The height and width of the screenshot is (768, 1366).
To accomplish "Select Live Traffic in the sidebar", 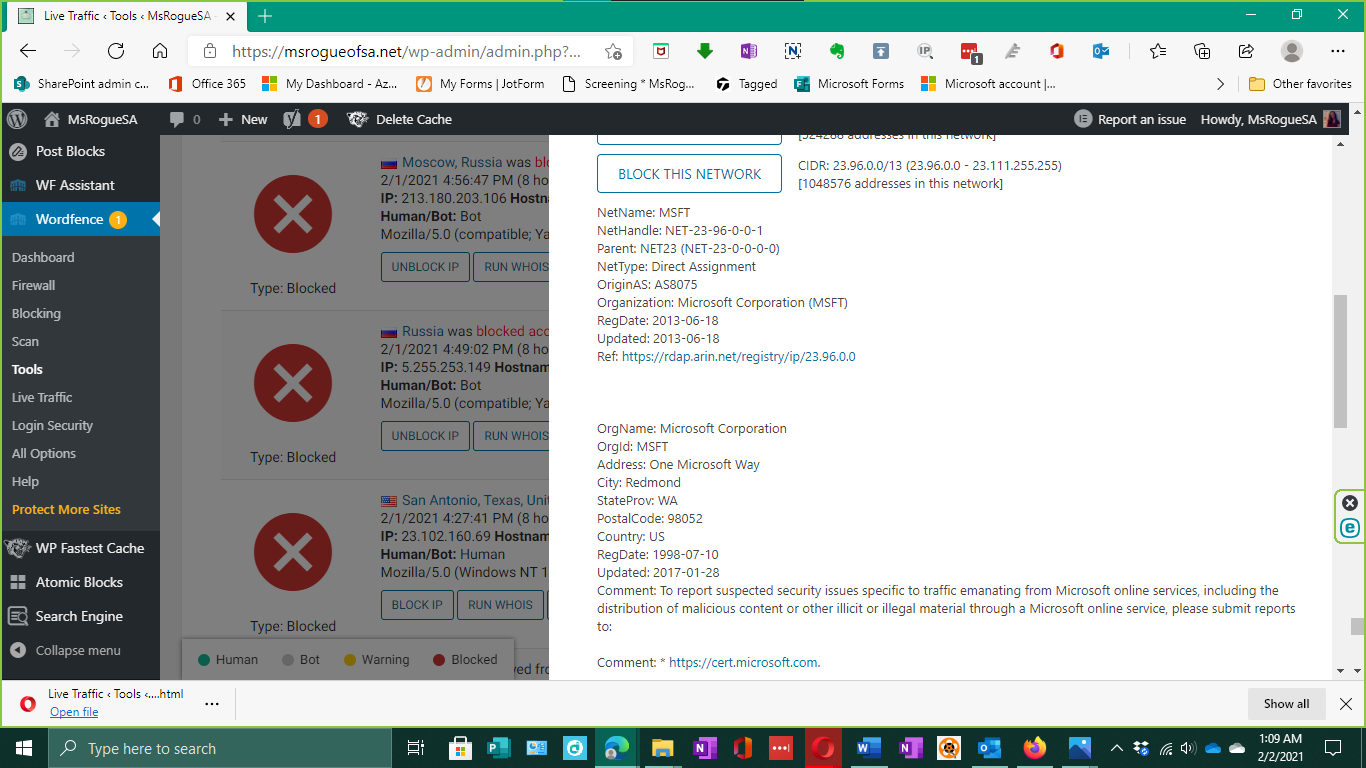I will coord(42,397).
